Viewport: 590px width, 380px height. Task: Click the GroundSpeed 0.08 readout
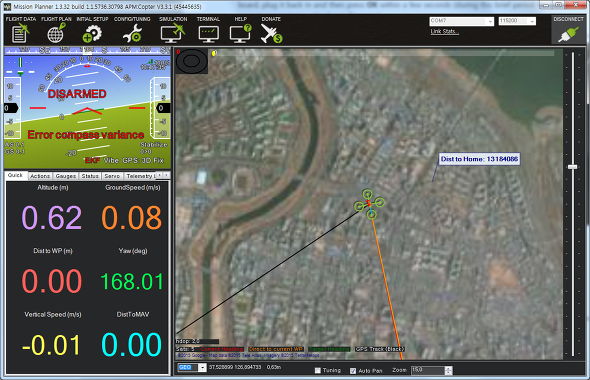(132, 218)
